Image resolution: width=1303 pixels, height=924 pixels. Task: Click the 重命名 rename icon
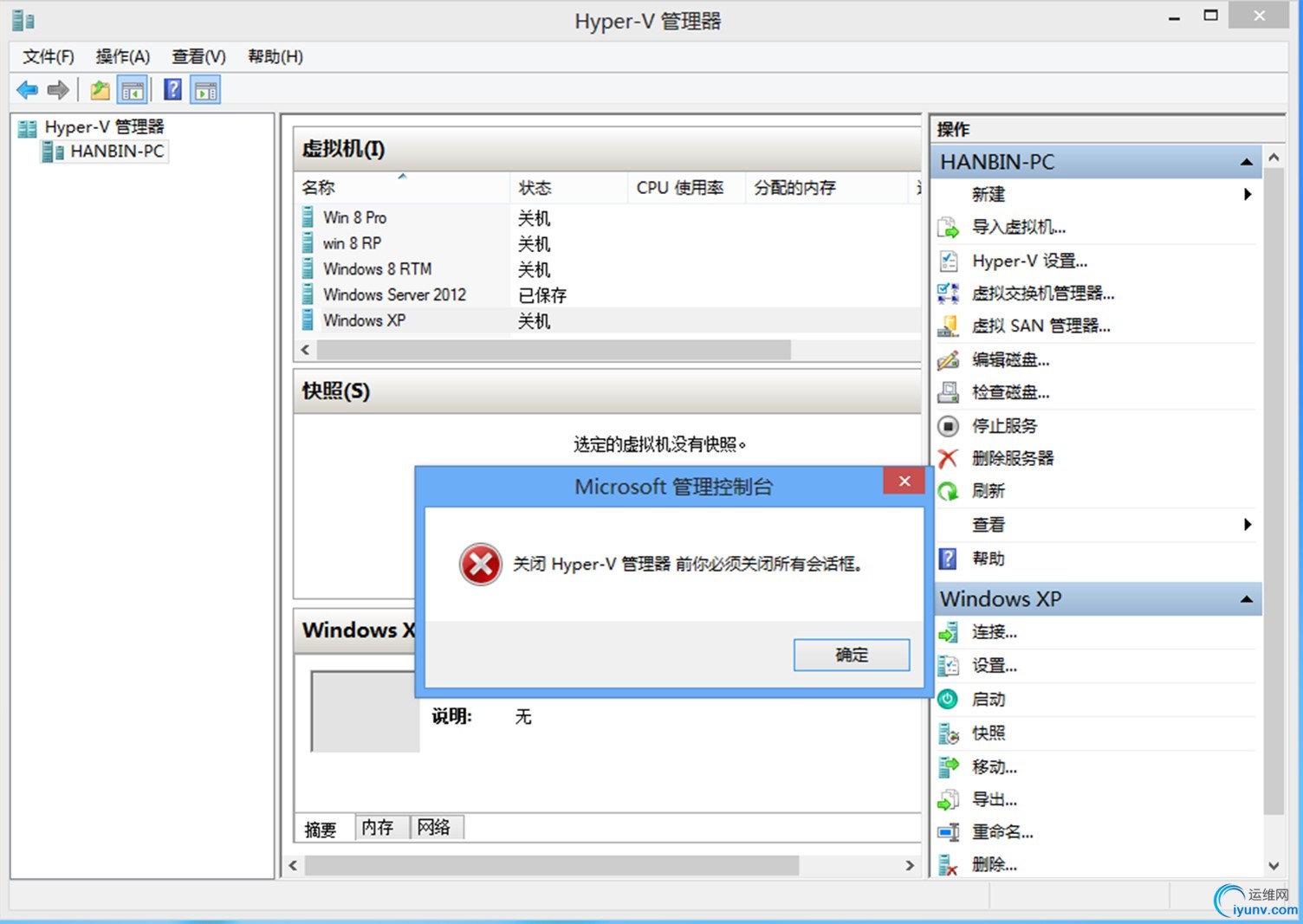coord(949,832)
